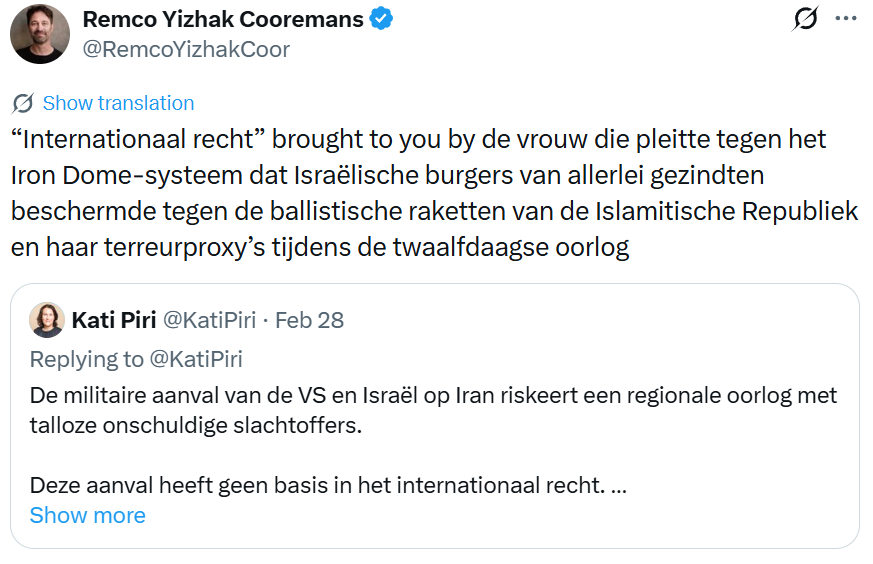Open the Feb 28 timestamp of quoted tweet

[309, 320]
